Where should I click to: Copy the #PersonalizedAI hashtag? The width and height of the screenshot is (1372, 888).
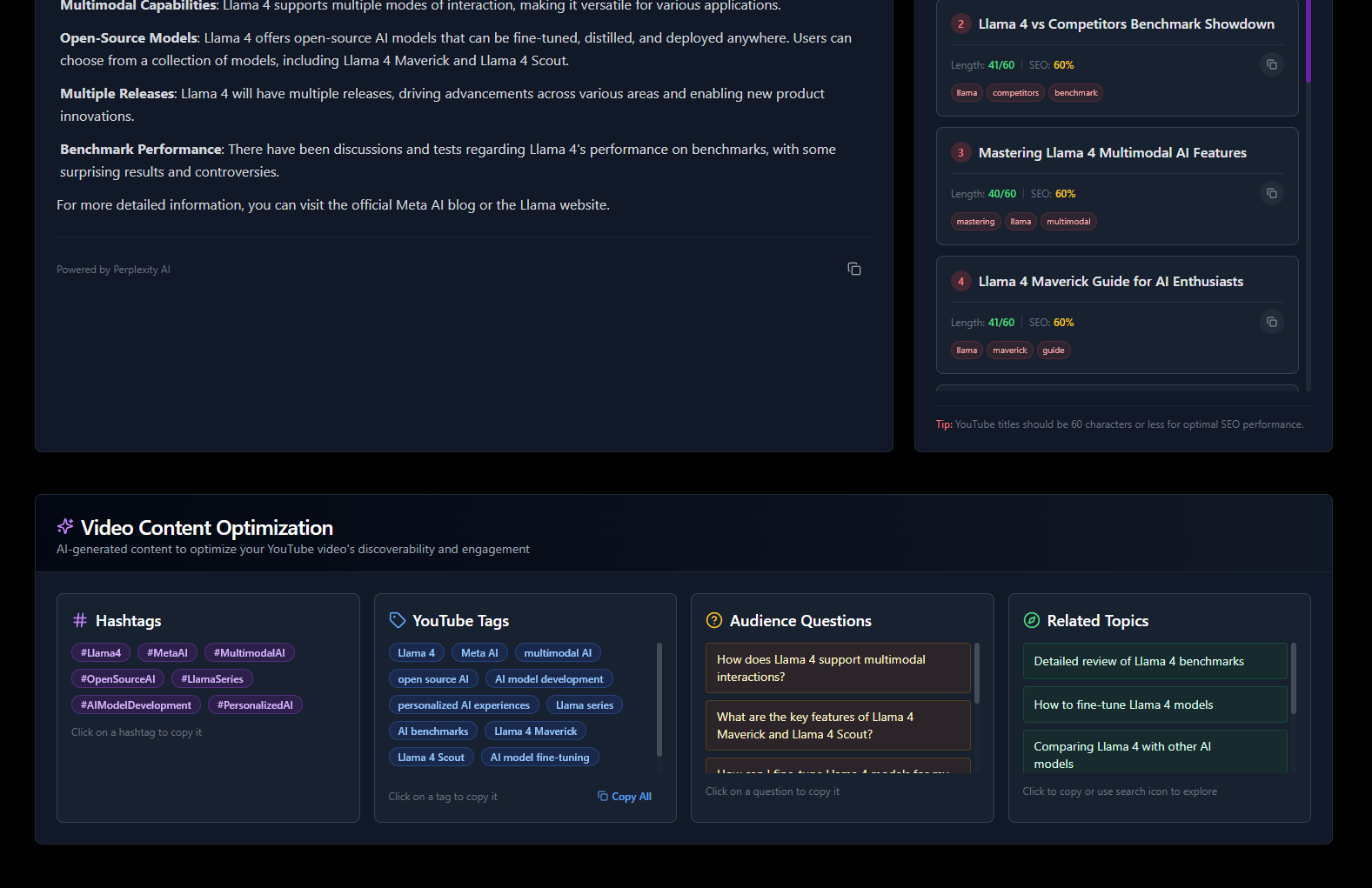[255, 705]
